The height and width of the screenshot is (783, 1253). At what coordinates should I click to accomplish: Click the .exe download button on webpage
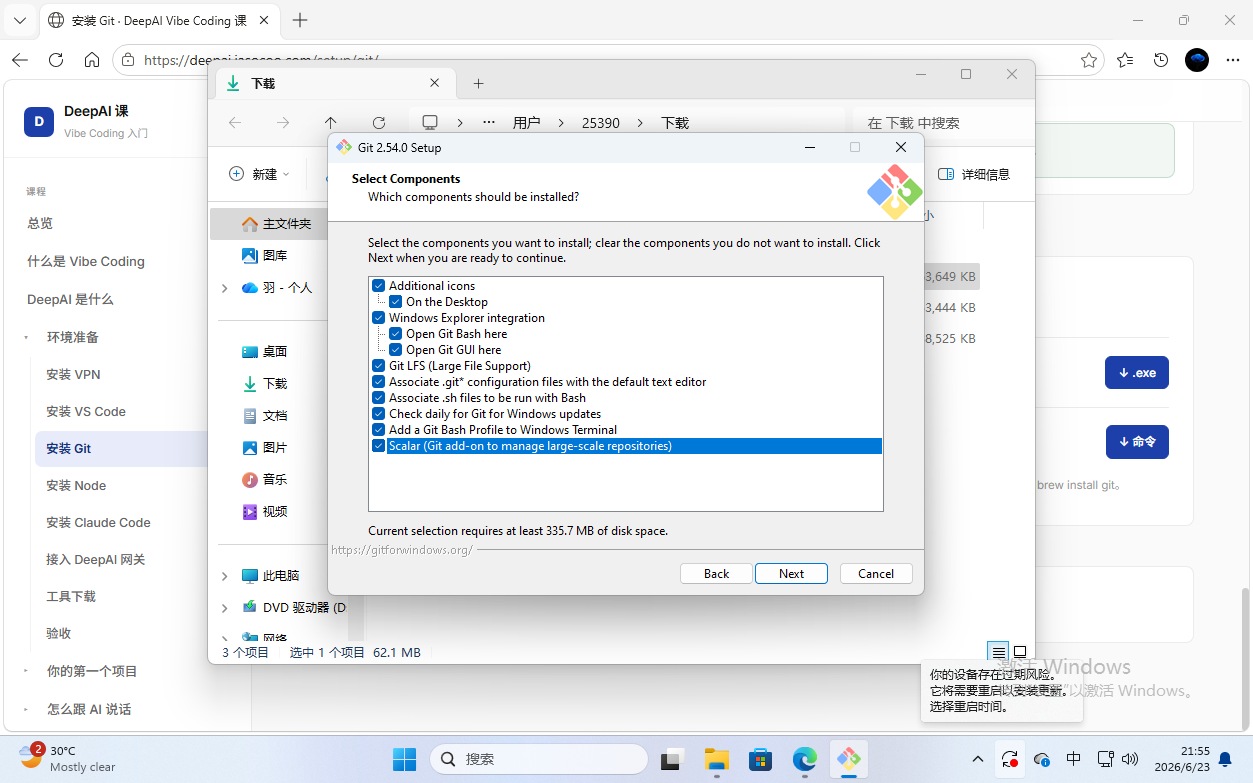click(x=1137, y=373)
